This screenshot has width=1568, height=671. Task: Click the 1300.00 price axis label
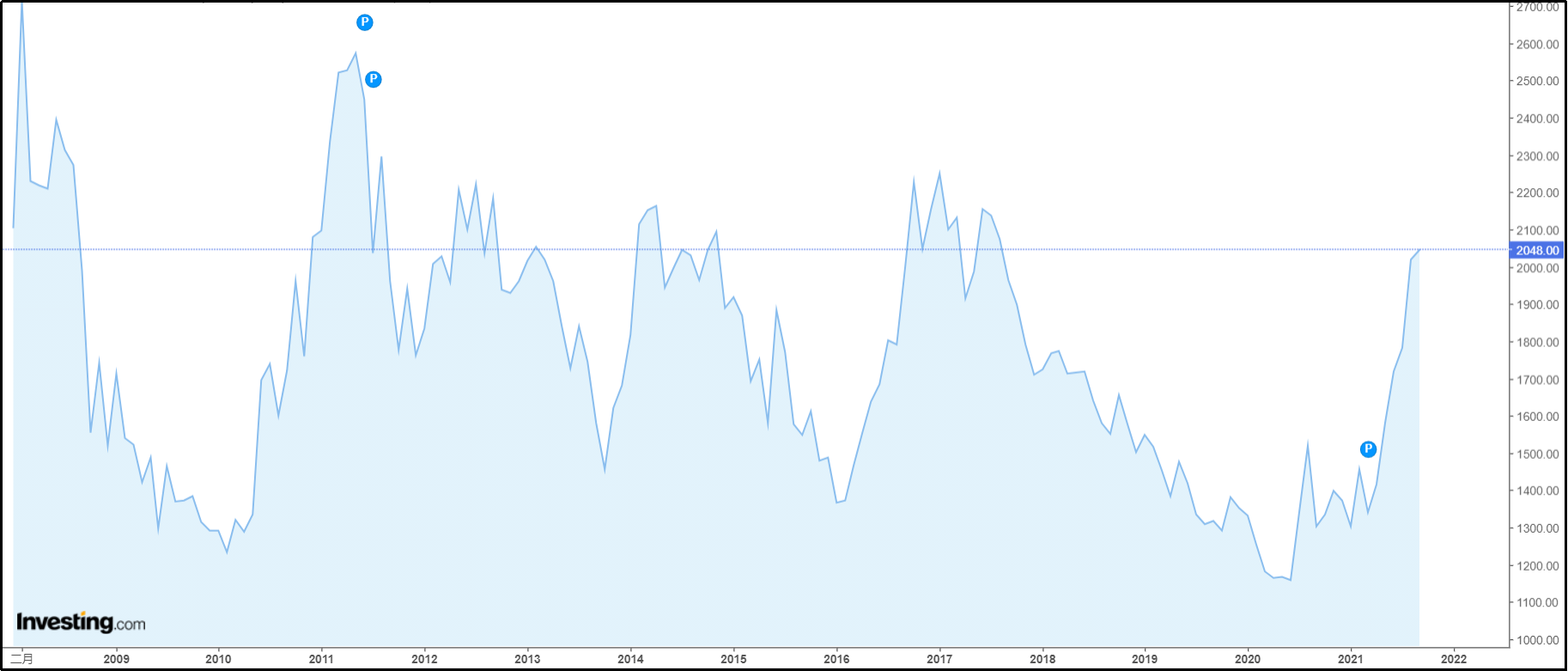click(1537, 528)
